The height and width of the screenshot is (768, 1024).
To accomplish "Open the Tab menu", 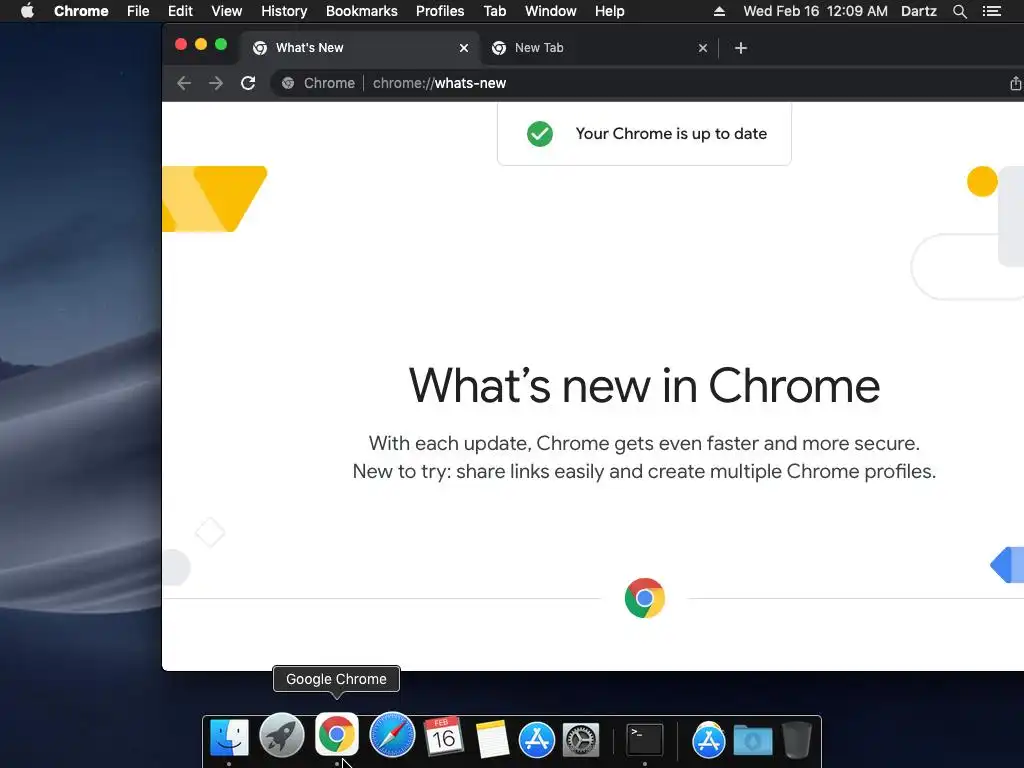I will tap(494, 11).
